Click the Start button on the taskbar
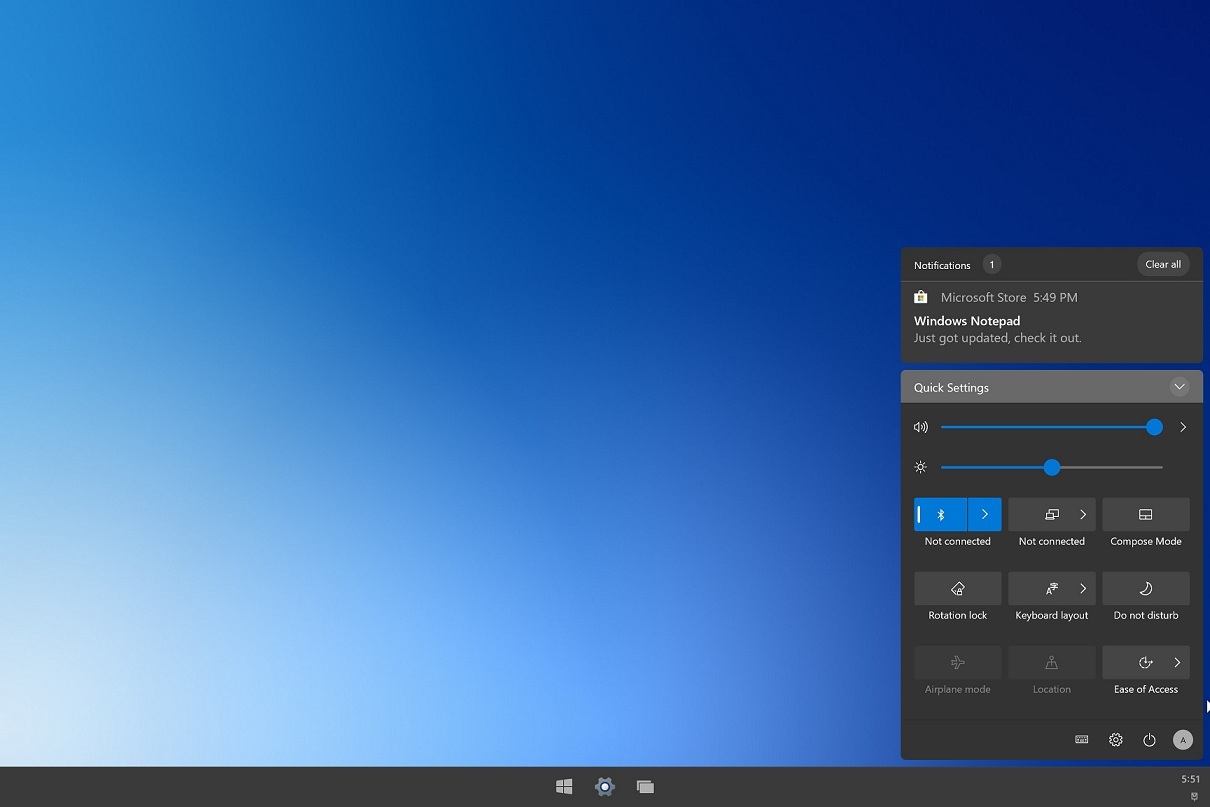The height and width of the screenshot is (807, 1210). tap(563, 787)
